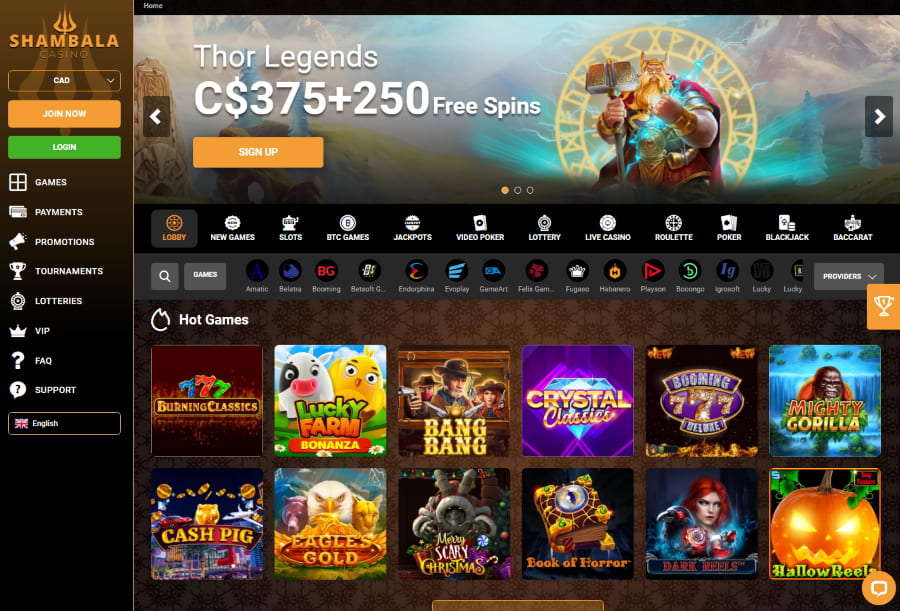
Task: Select the second carousel dot indicator
Action: coord(518,190)
